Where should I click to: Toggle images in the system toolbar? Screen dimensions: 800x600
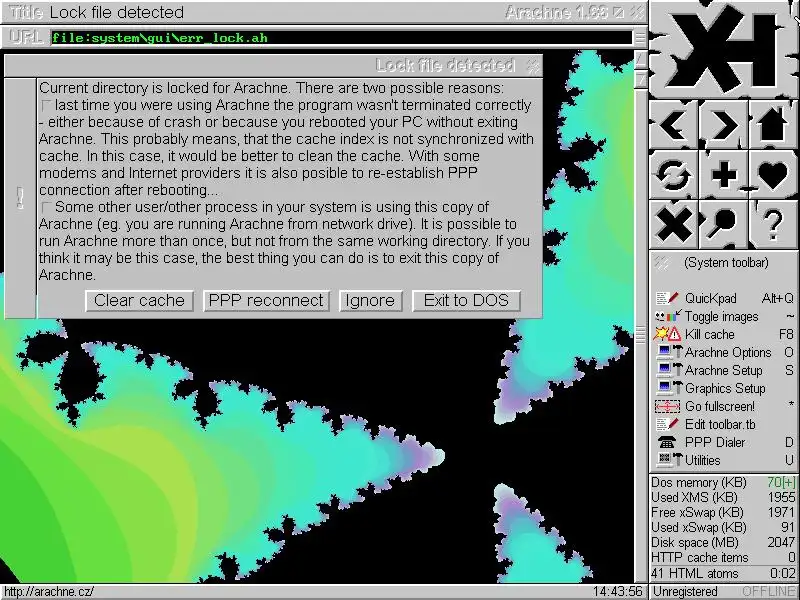(724, 316)
